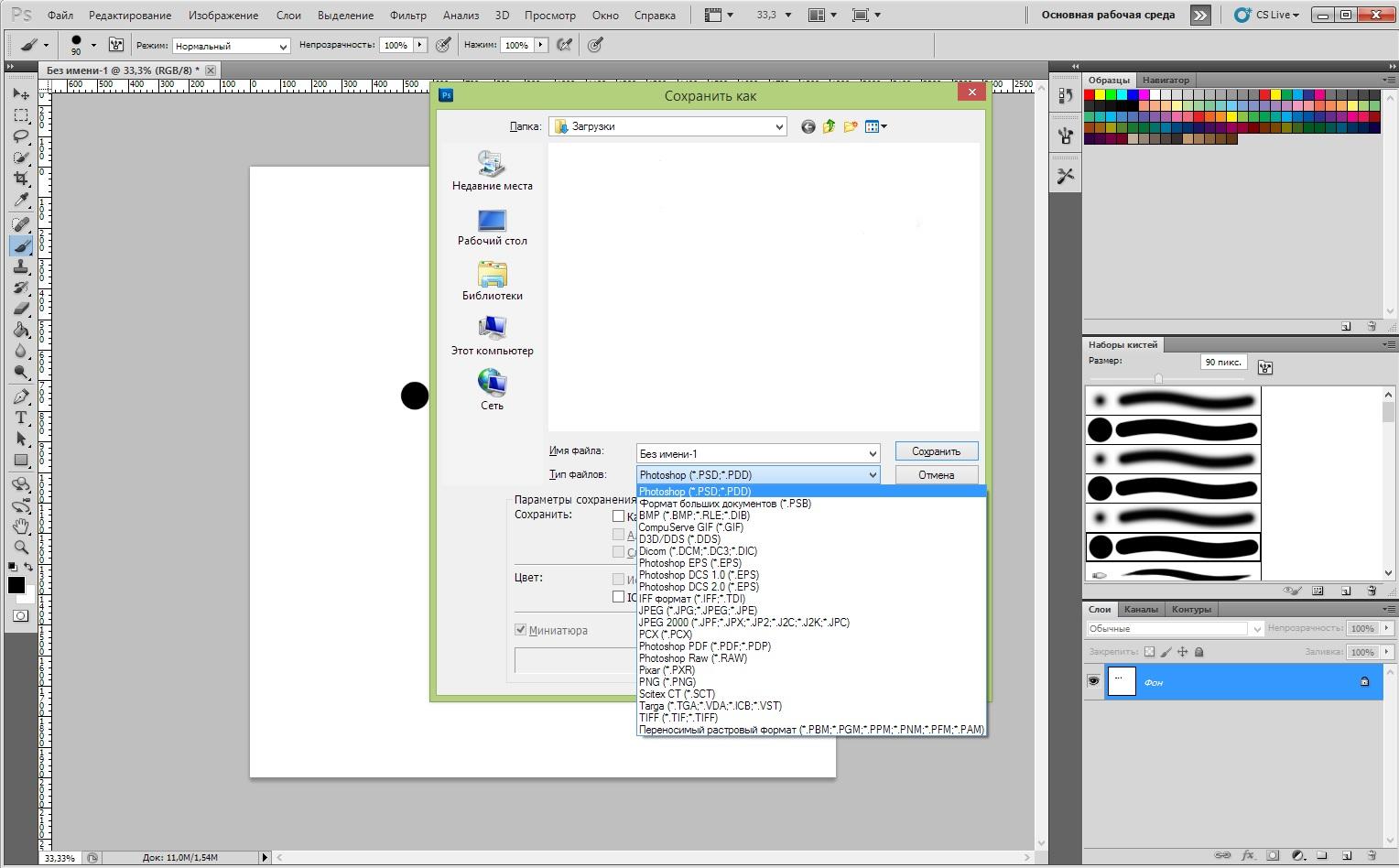Select the Paint Bucket tool

(21, 330)
